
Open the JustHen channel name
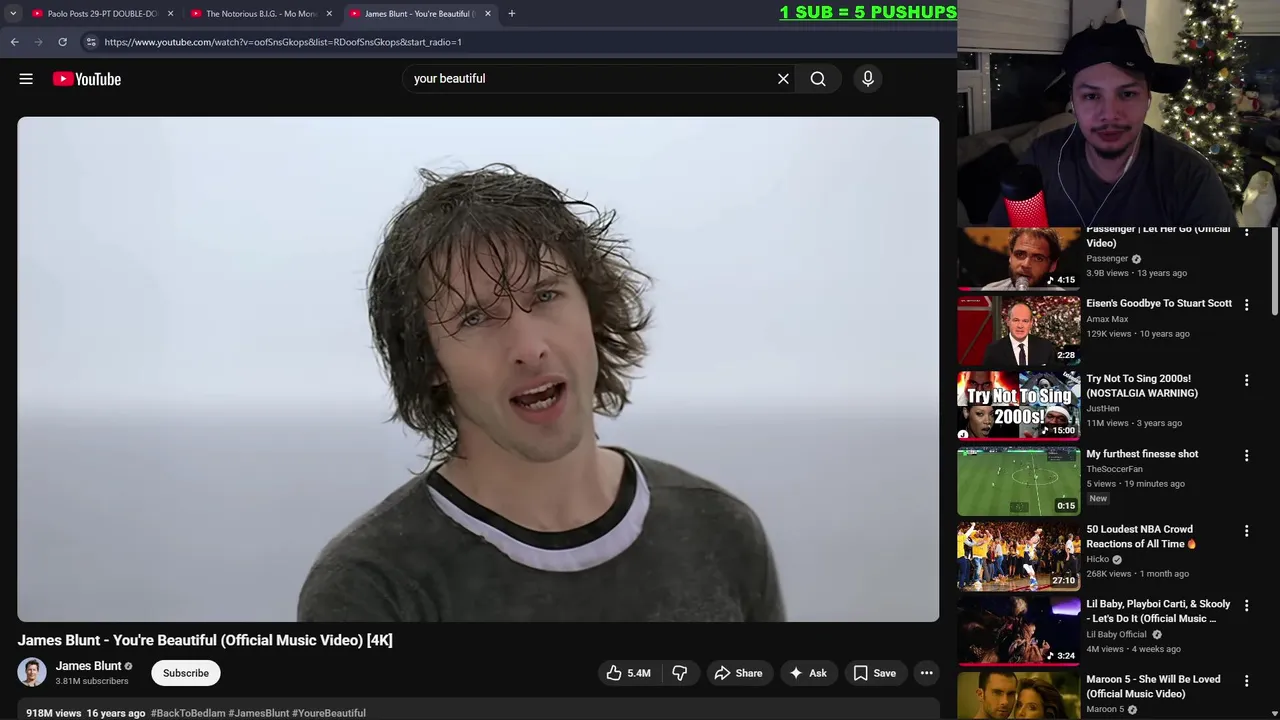coord(1103,408)
